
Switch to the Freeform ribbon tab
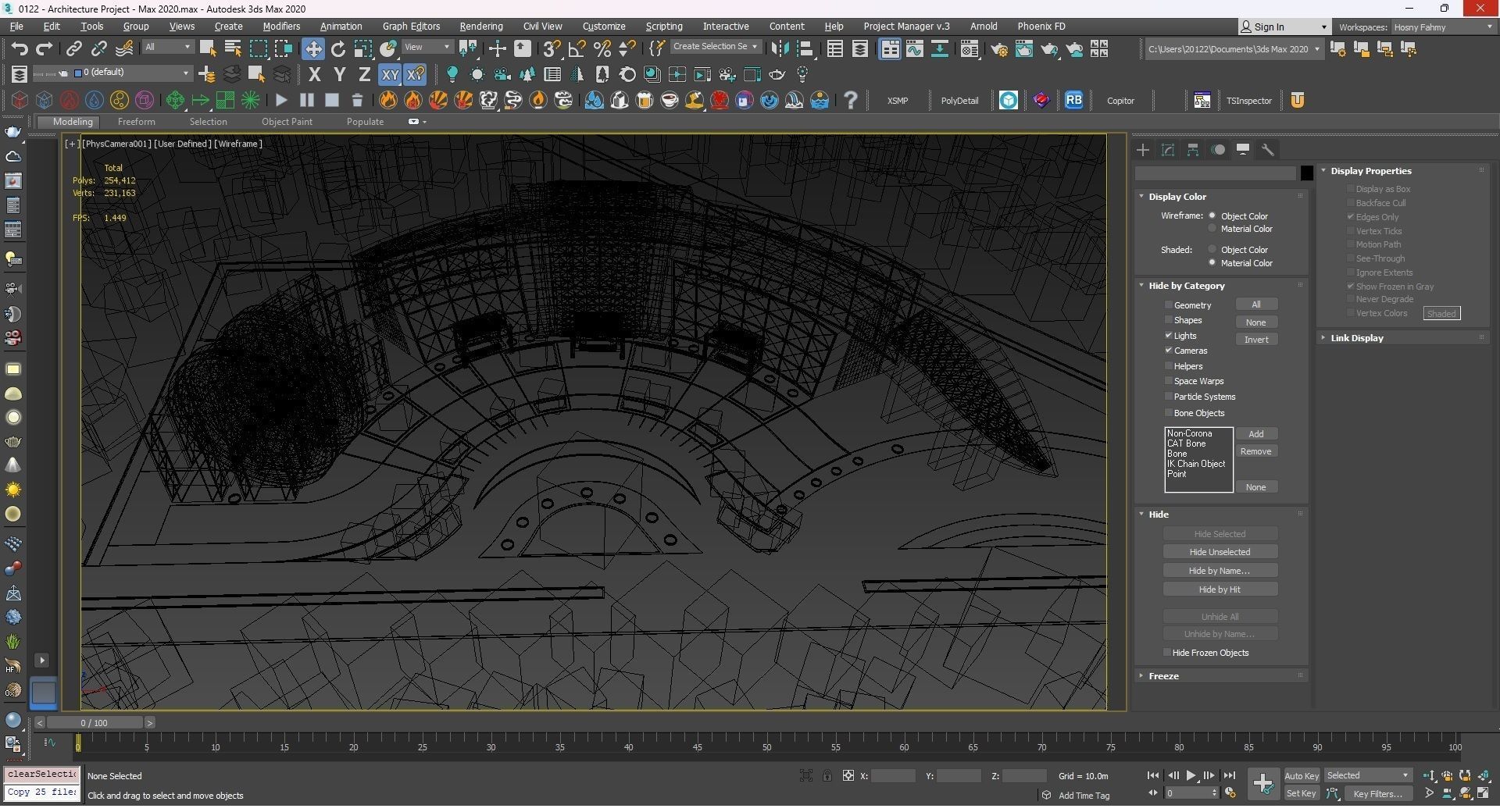pos(136,122)
